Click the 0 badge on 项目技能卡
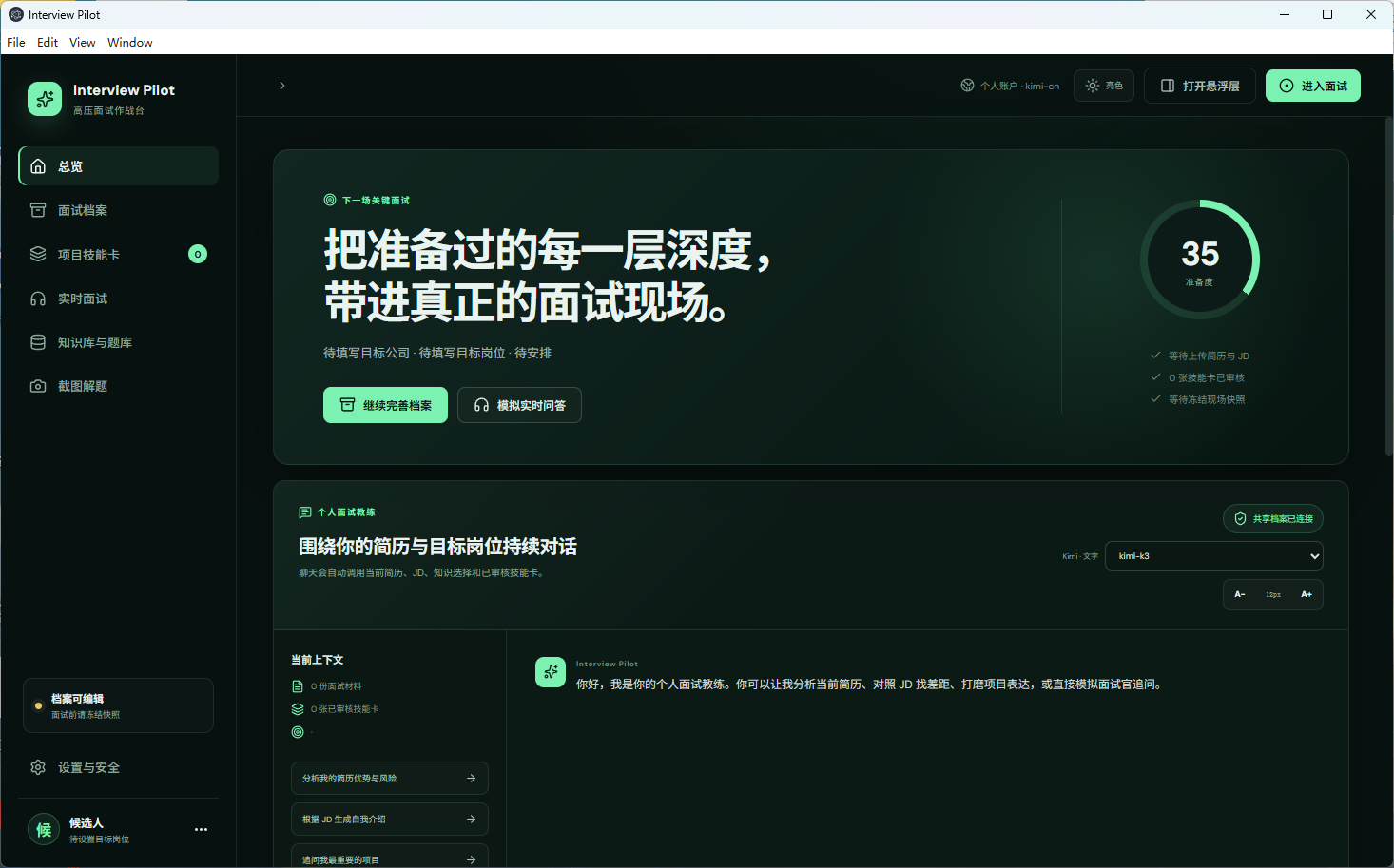1394x868 pixels. [198, 254]
